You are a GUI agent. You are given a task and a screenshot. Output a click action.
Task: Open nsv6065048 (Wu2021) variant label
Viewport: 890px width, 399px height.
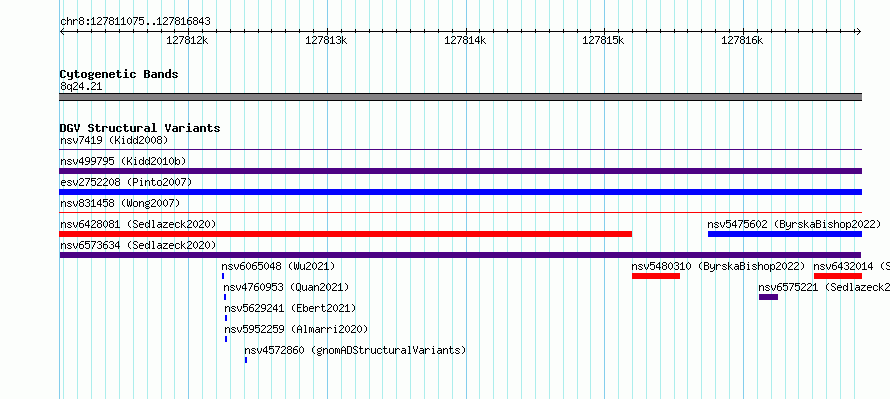278,266
